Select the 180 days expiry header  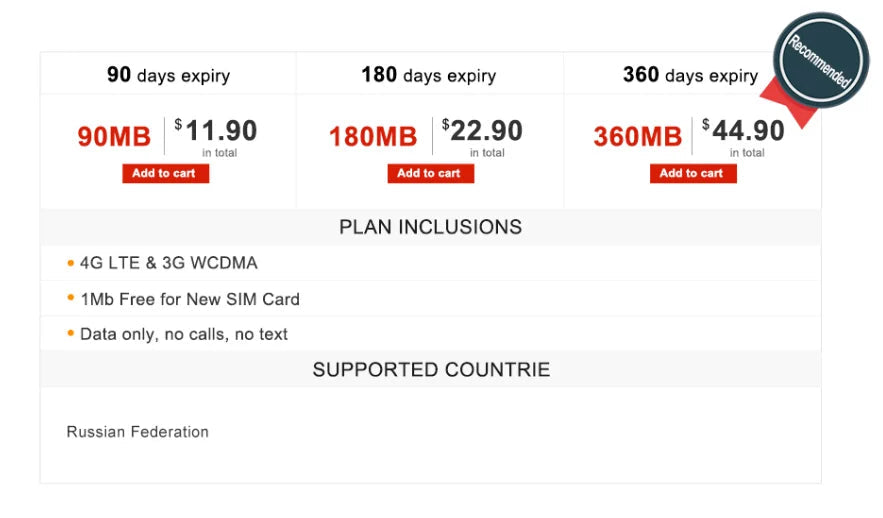click(x=428, y=75)
